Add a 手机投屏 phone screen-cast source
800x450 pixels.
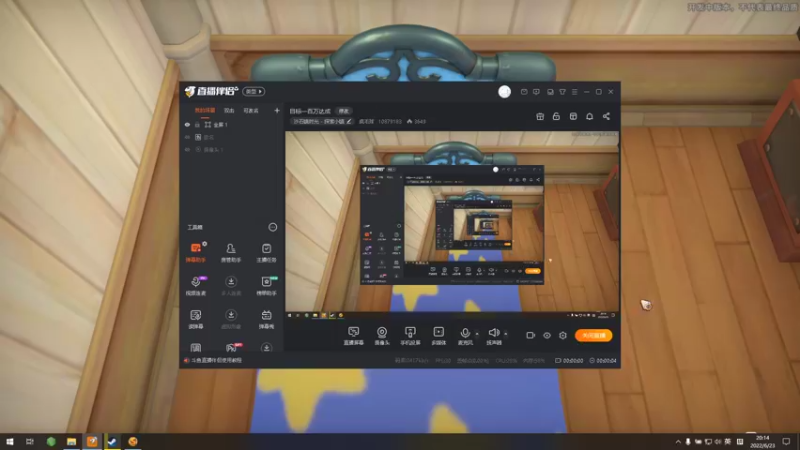[x=410, y=336]
